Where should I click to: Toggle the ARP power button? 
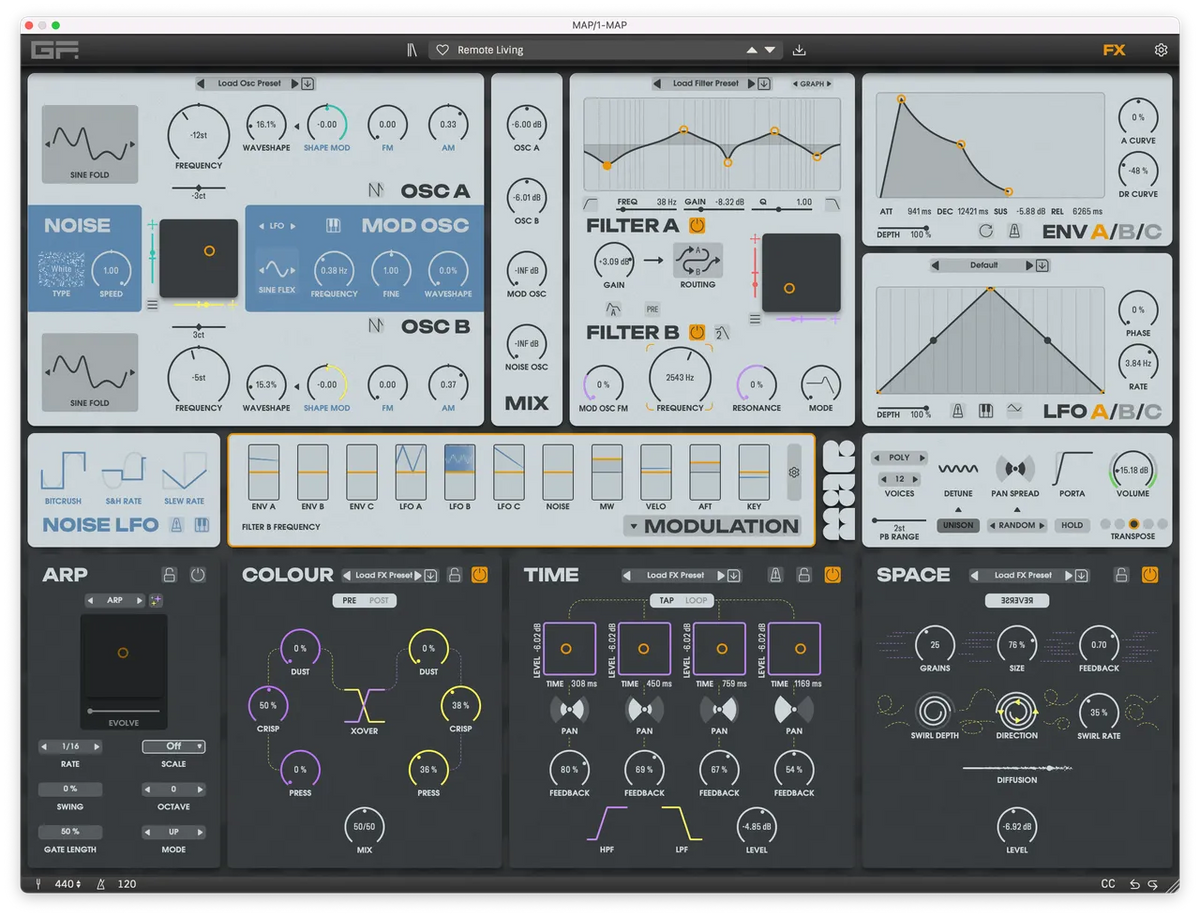198,575
